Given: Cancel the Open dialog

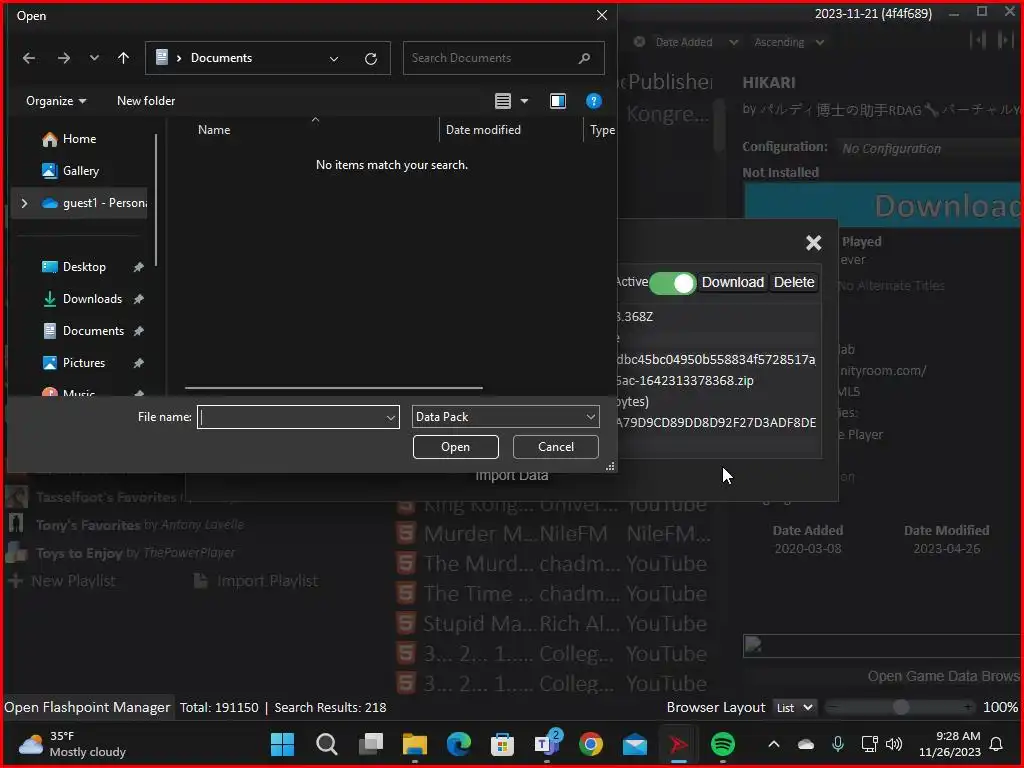Looking at the screenshot, I should (x=556, y=447).
